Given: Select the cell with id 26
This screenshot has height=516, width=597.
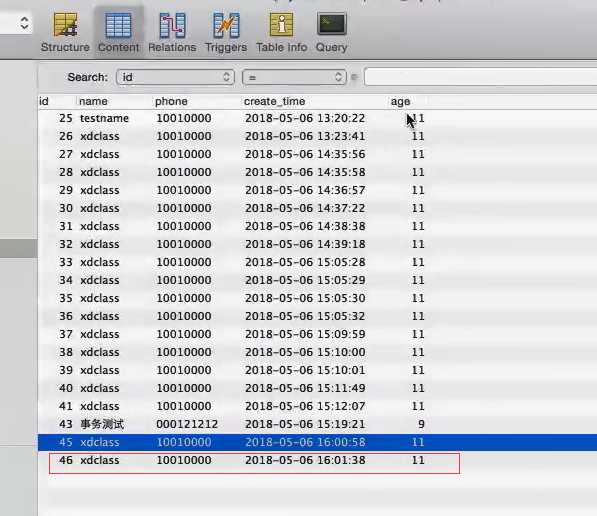Looking at the screenshot, I should [x=65, y=136].
